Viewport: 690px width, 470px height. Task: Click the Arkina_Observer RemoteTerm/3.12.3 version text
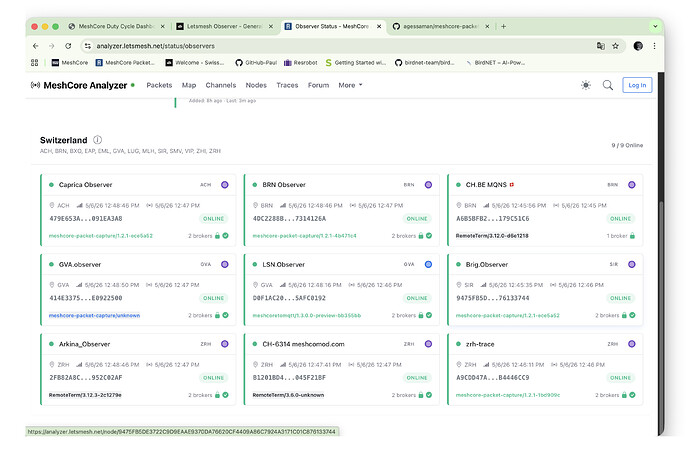pyautogui.click(x=85, y=395)
